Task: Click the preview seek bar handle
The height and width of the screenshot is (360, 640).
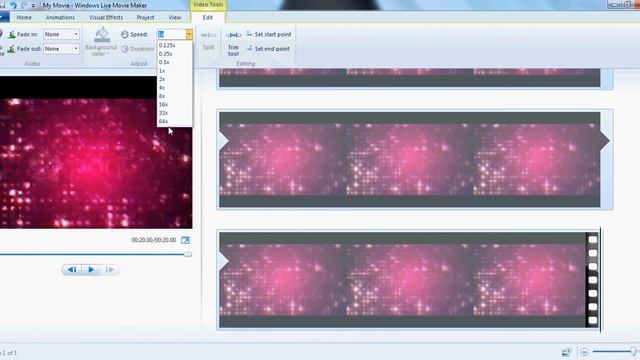Action: (188, 255)
